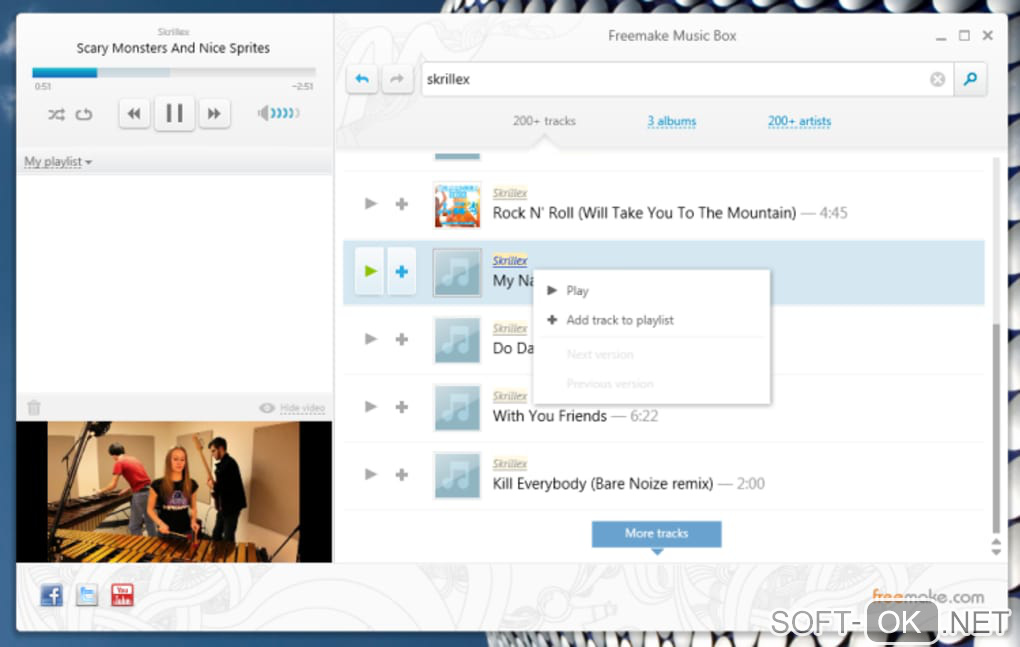Skip to the previous track
This screenshot has width=1020, height=647.
pyautogui.click(x=134, y=114)
